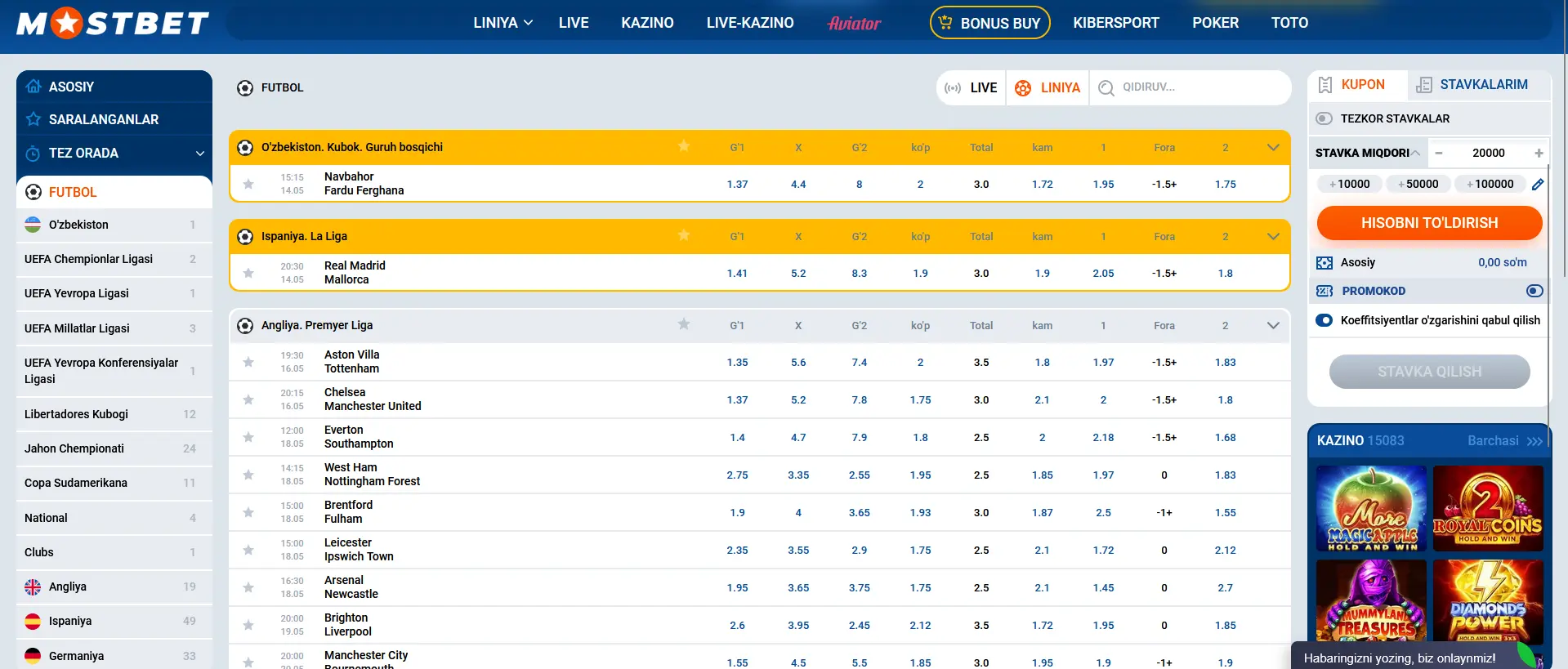Click the Bonus Buy cart icon
Screen dimensions: 1568x669
[x=945, y=23]
